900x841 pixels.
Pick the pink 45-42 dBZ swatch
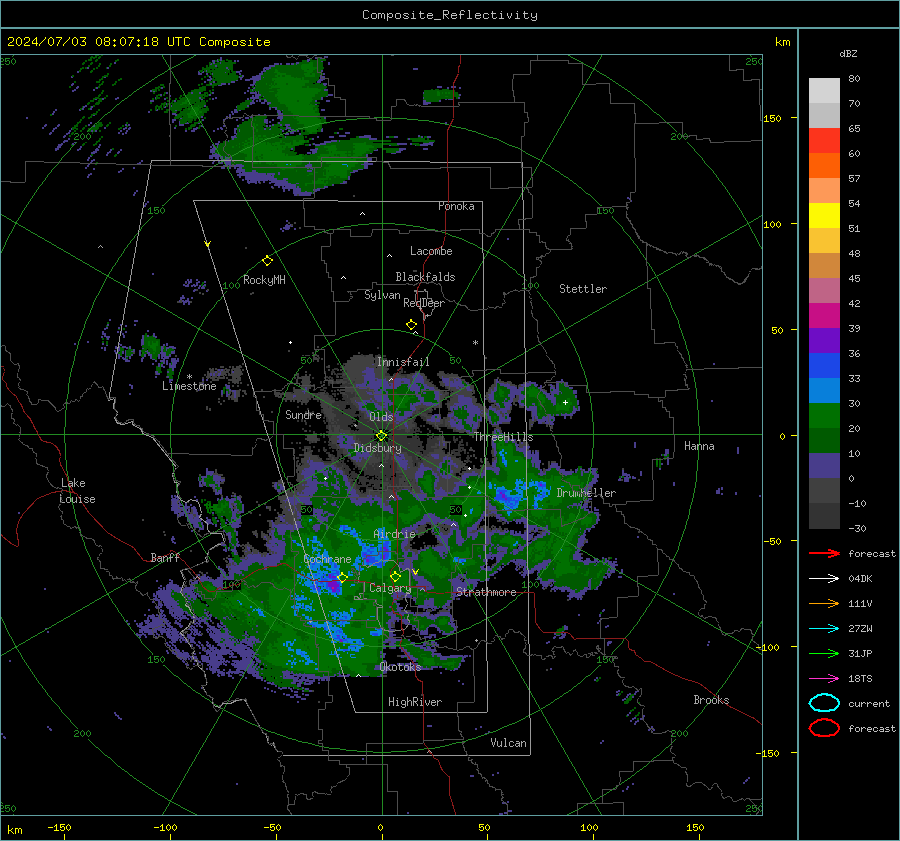pos(824,291)
